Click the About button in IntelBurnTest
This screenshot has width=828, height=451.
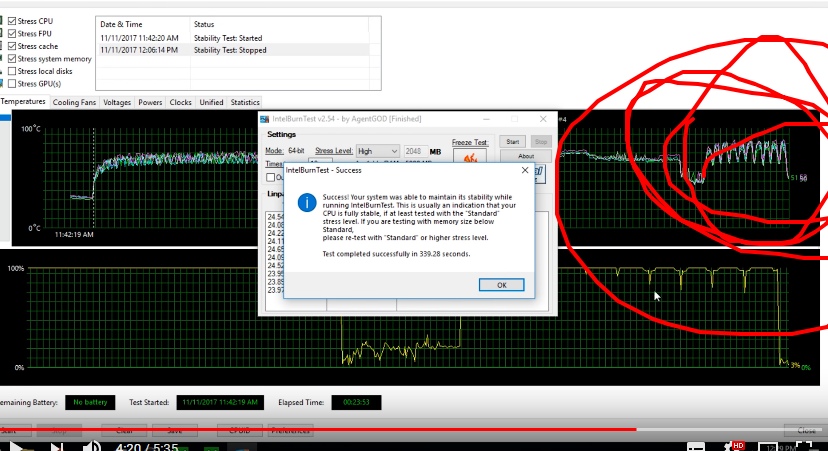click(x=526, y=156)
